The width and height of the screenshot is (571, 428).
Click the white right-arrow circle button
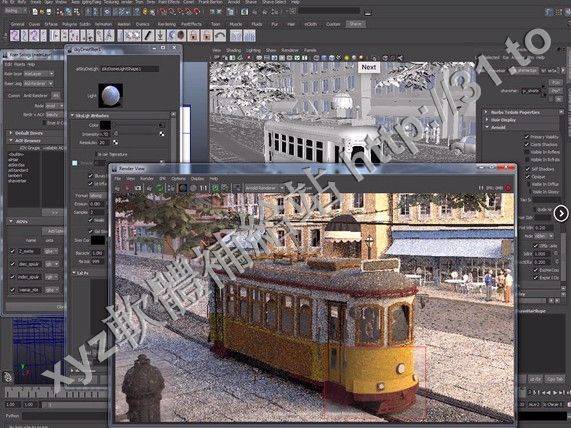(x=561, y=213)
